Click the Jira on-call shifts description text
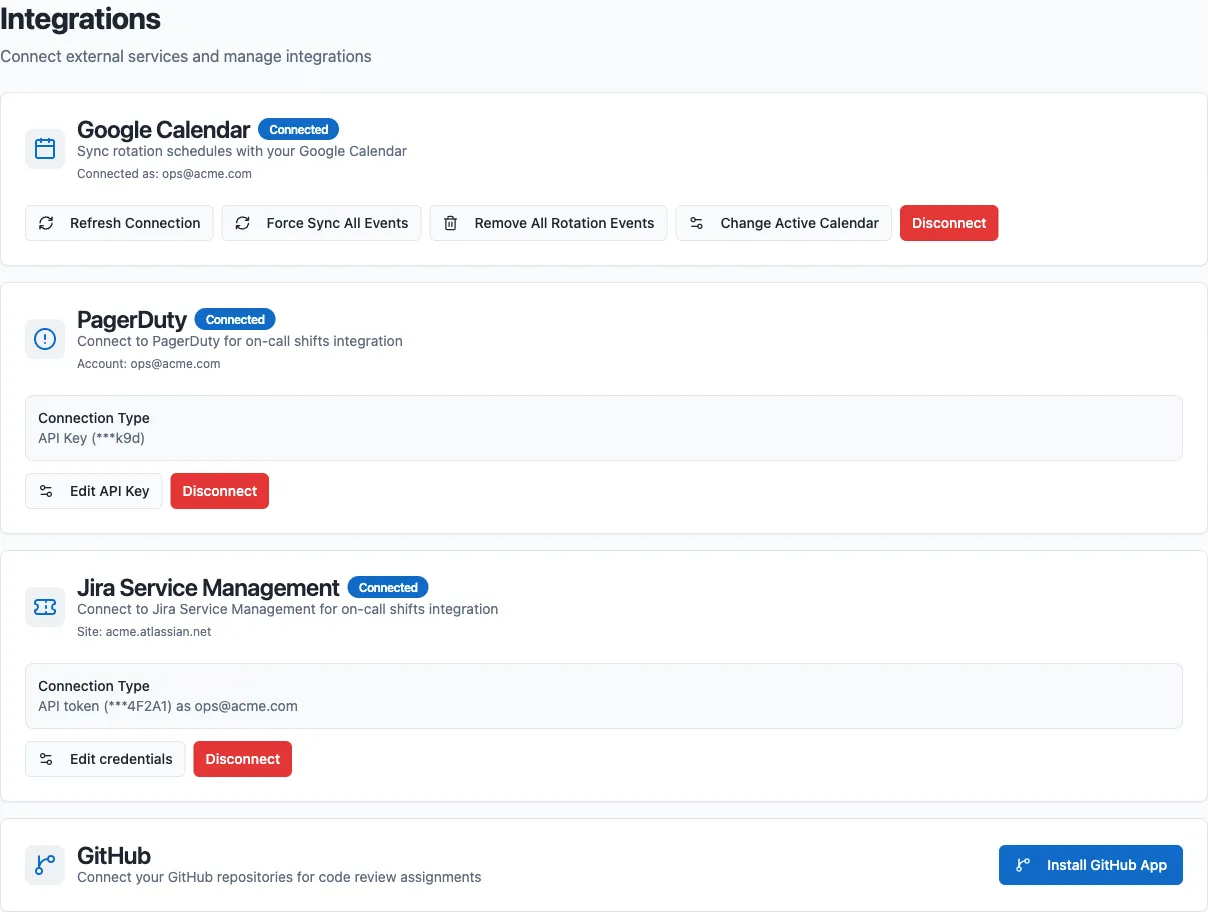This screenshot has height=912, width=1208. coord(288,609)
